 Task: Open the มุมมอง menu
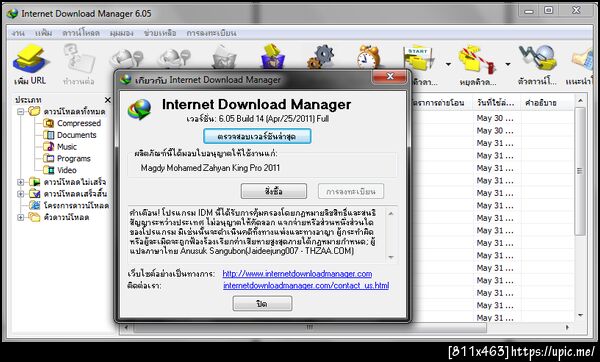click(x=122, y=33)
